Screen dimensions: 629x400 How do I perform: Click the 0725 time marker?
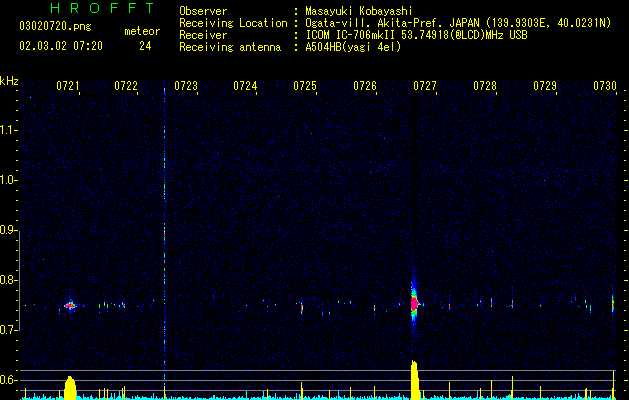pos(305,86)
